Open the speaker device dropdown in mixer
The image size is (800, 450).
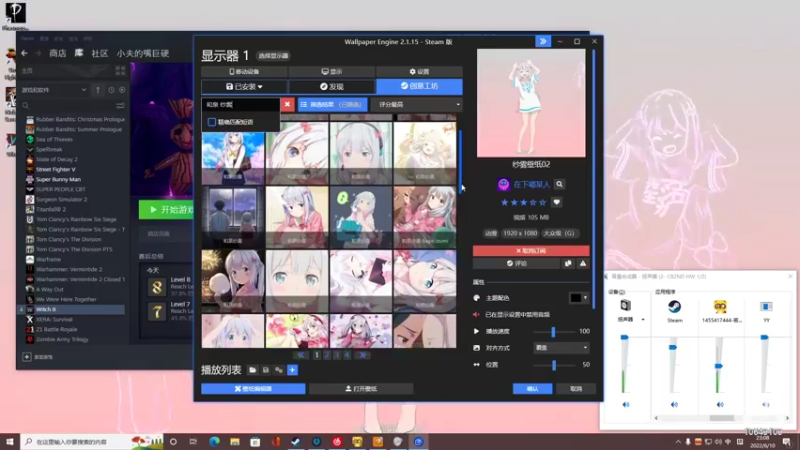[x=643, y=319]
